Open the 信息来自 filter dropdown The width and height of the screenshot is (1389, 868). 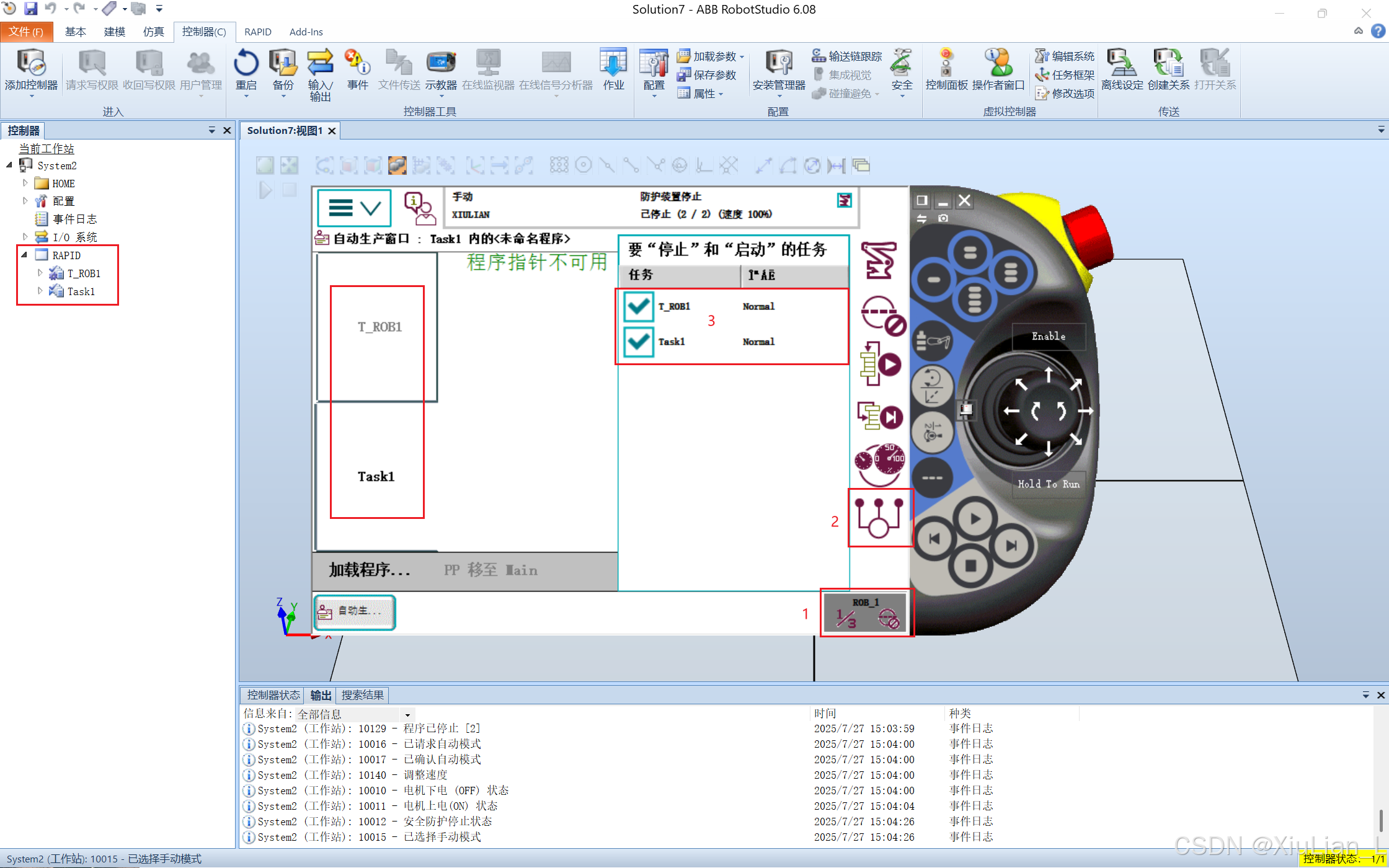click(407, 715)
